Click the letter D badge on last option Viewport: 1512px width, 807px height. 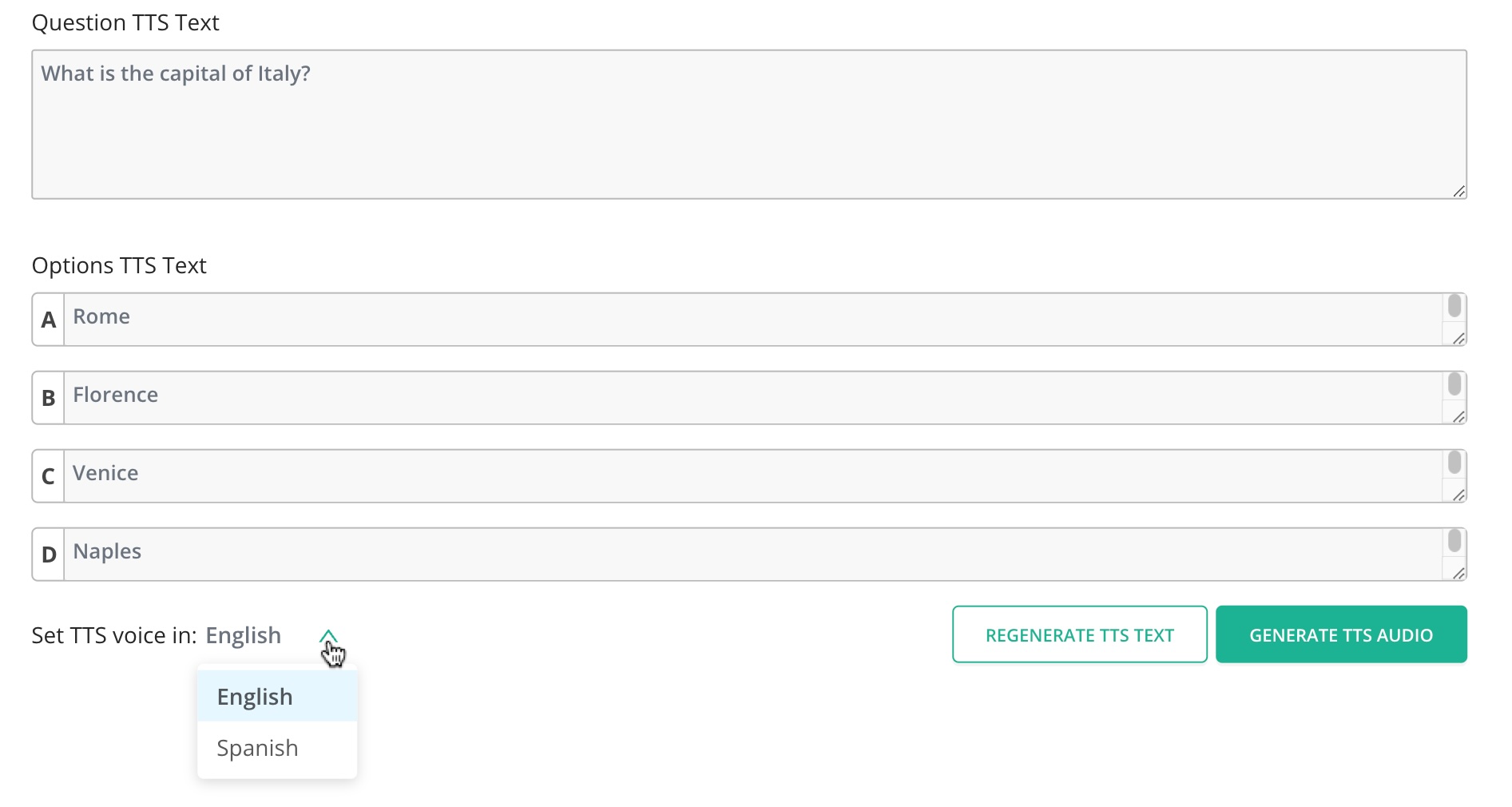47,554
